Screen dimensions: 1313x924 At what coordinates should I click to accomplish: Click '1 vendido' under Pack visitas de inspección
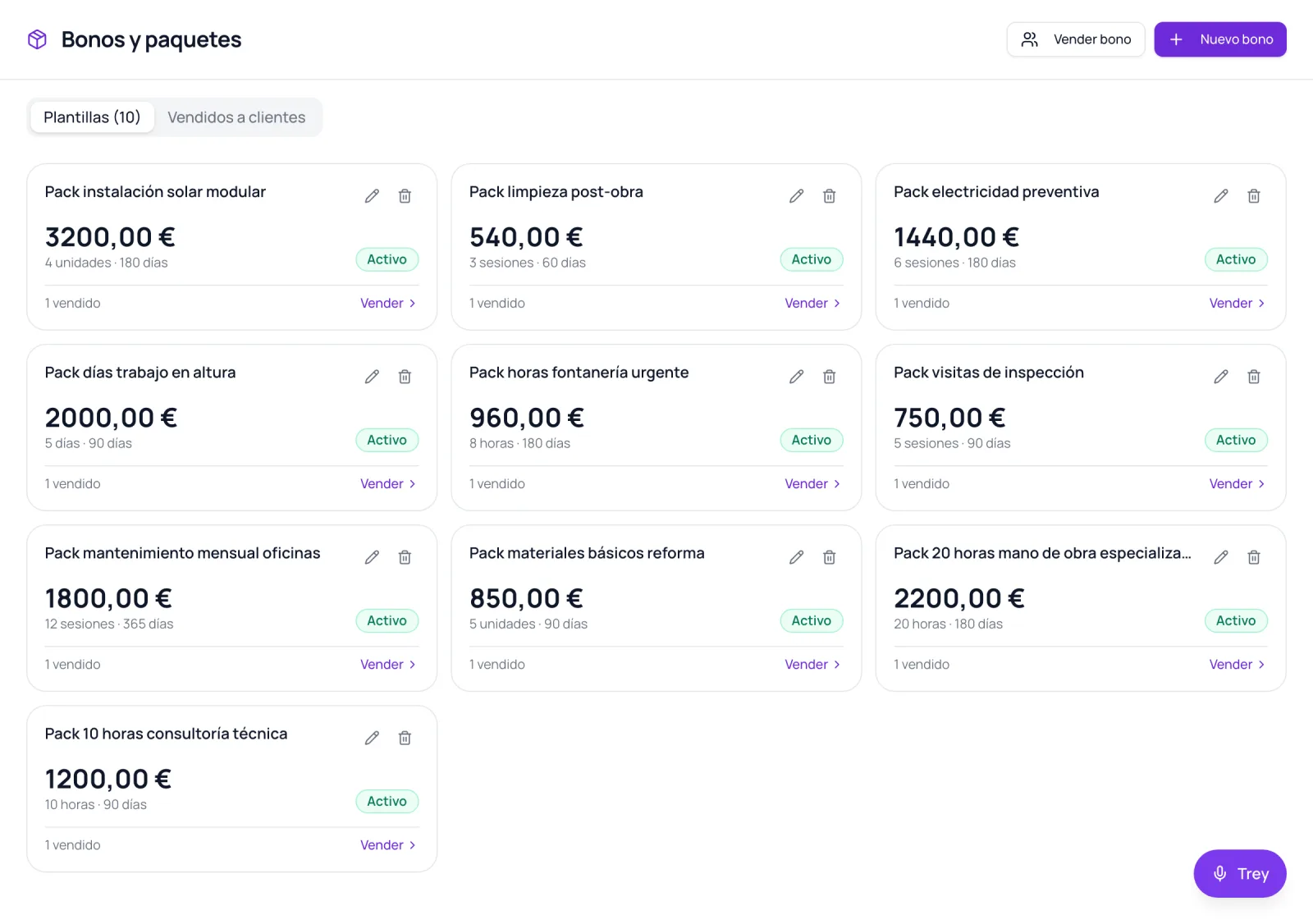(x=922, y=483)
